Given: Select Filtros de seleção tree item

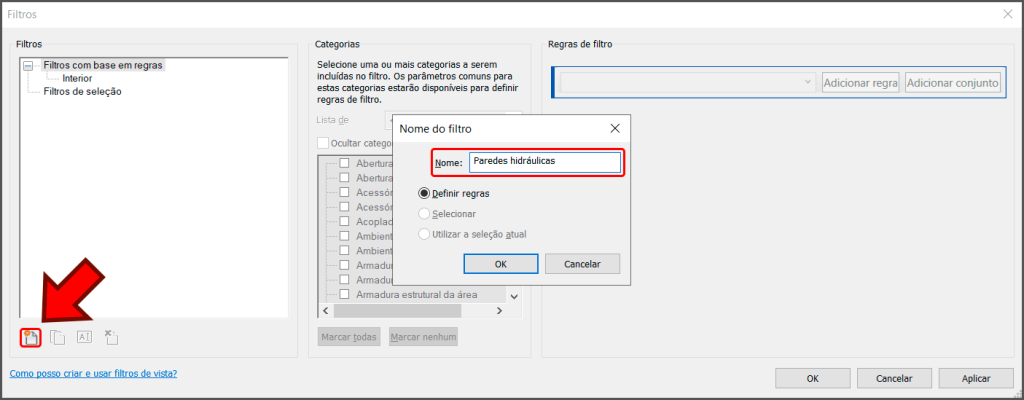Looking at the screenshot, I should (x=83, y=91).
